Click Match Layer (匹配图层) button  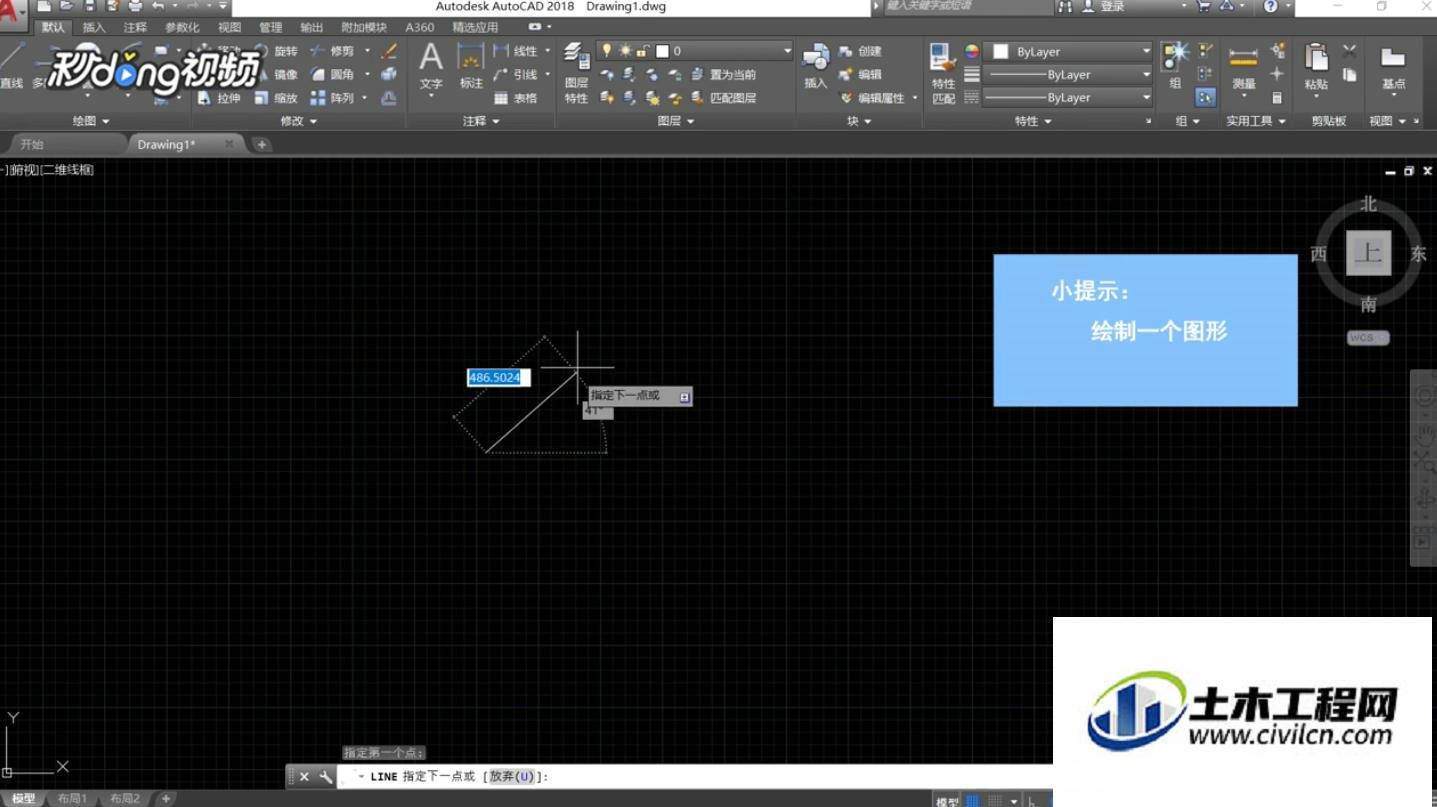point(724,98)
